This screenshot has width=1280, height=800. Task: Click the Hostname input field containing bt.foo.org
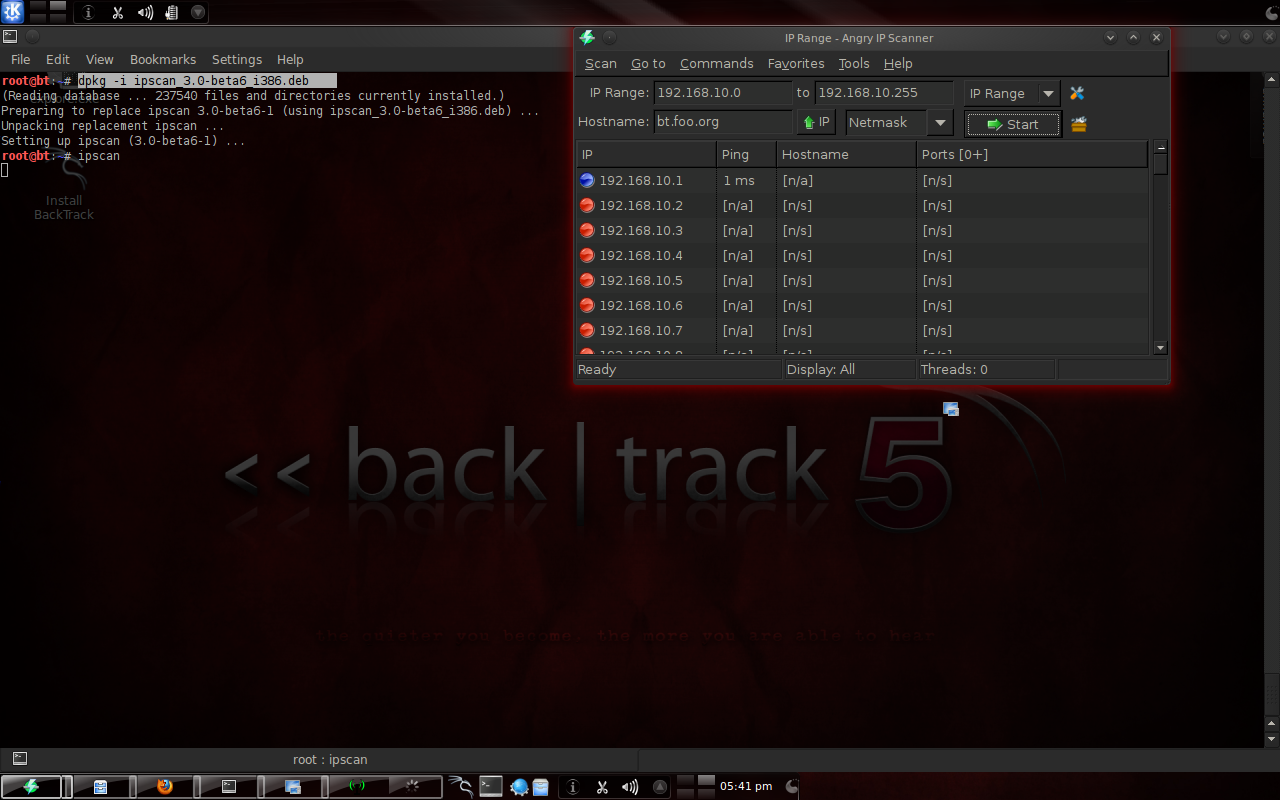tap(723, 122)
